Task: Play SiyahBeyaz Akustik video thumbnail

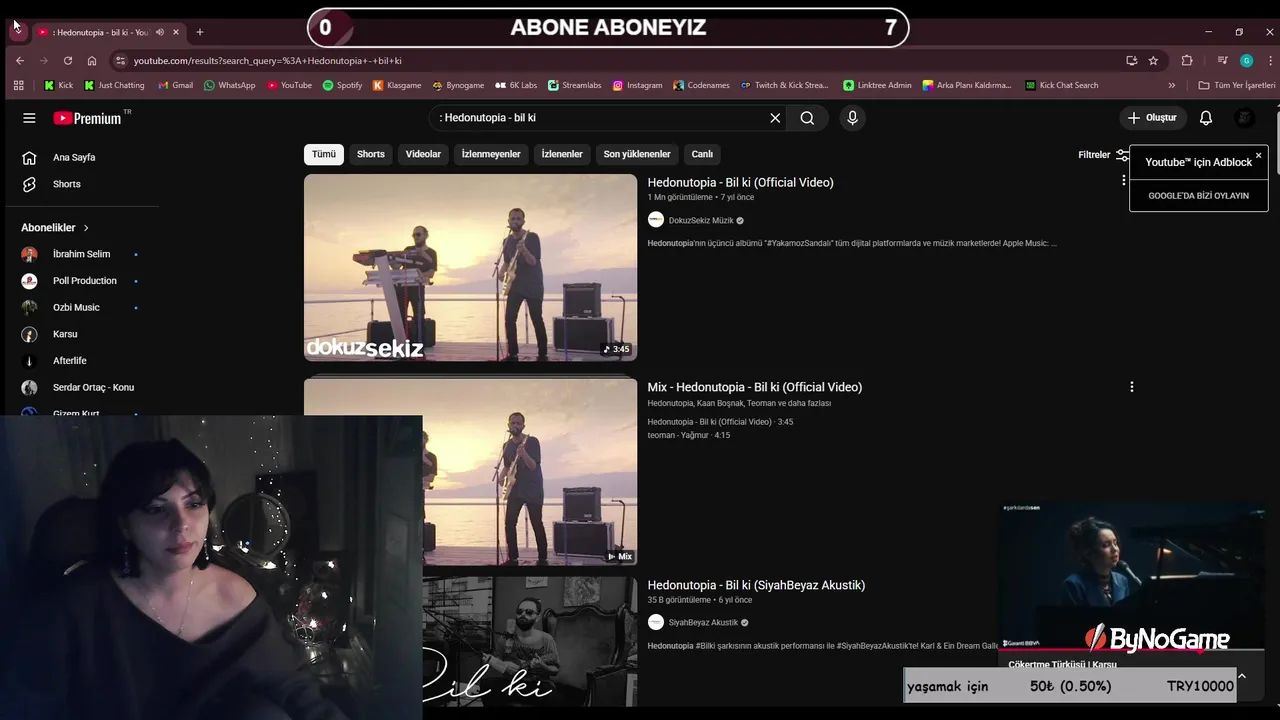Action: pos(529,641)
